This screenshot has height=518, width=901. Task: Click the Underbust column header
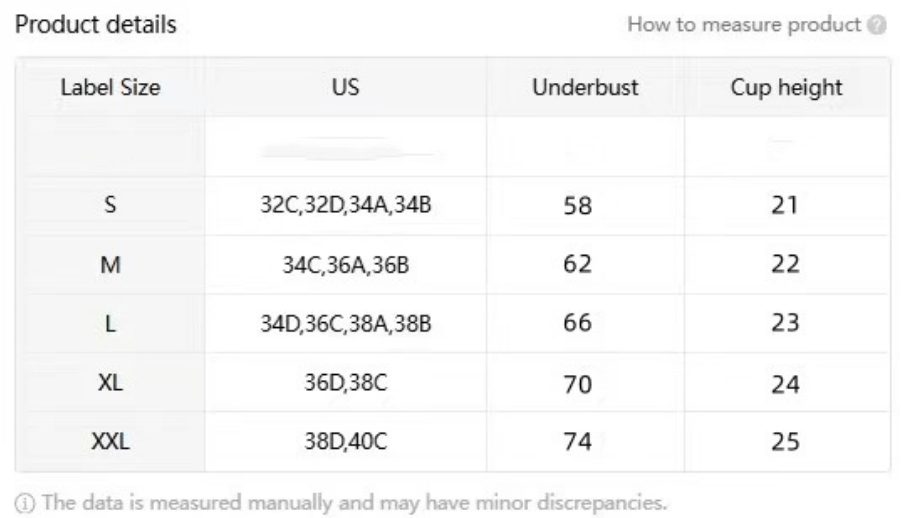(585, 87)
